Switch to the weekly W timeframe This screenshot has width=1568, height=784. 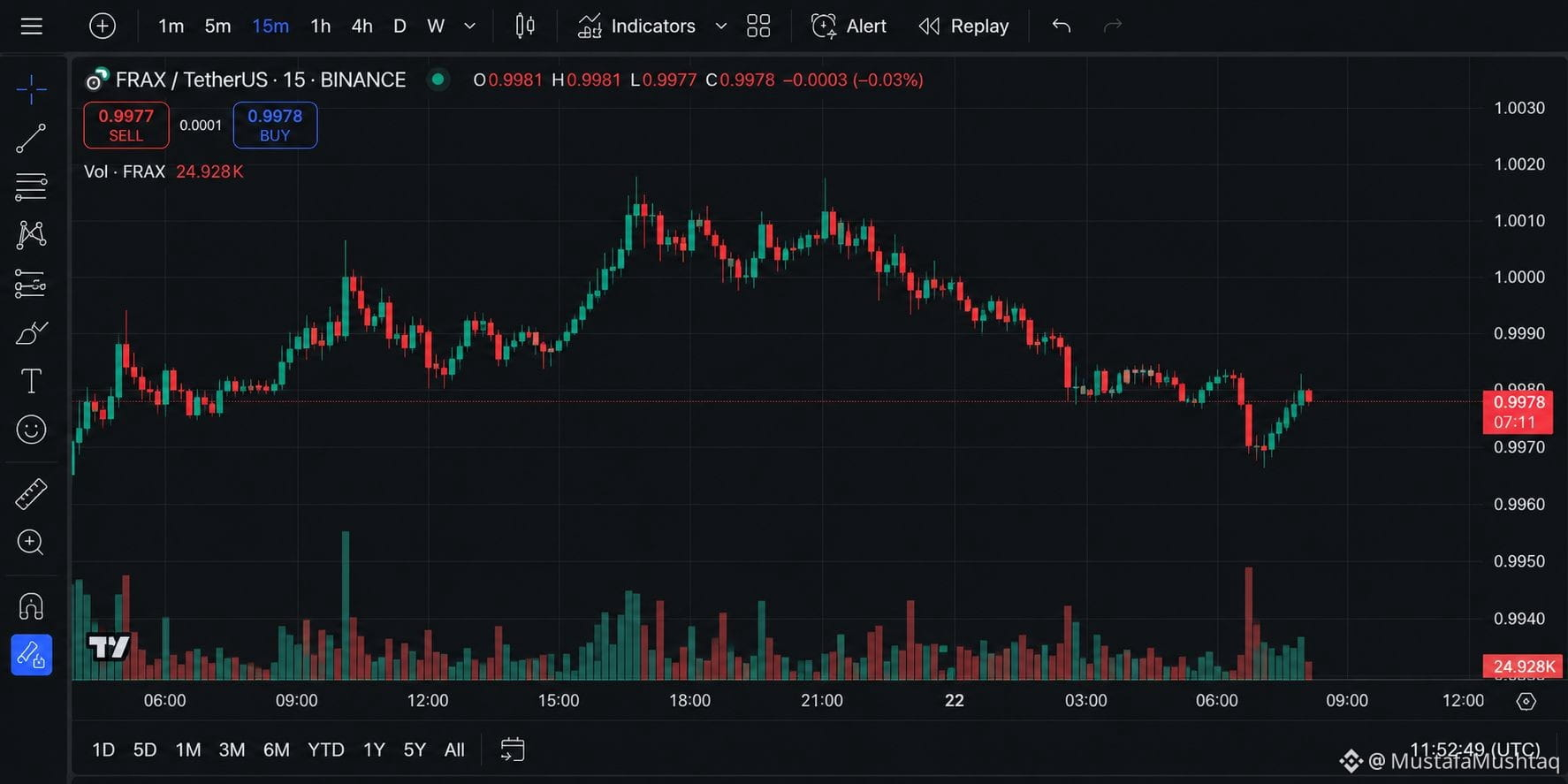tap(436, 26)
